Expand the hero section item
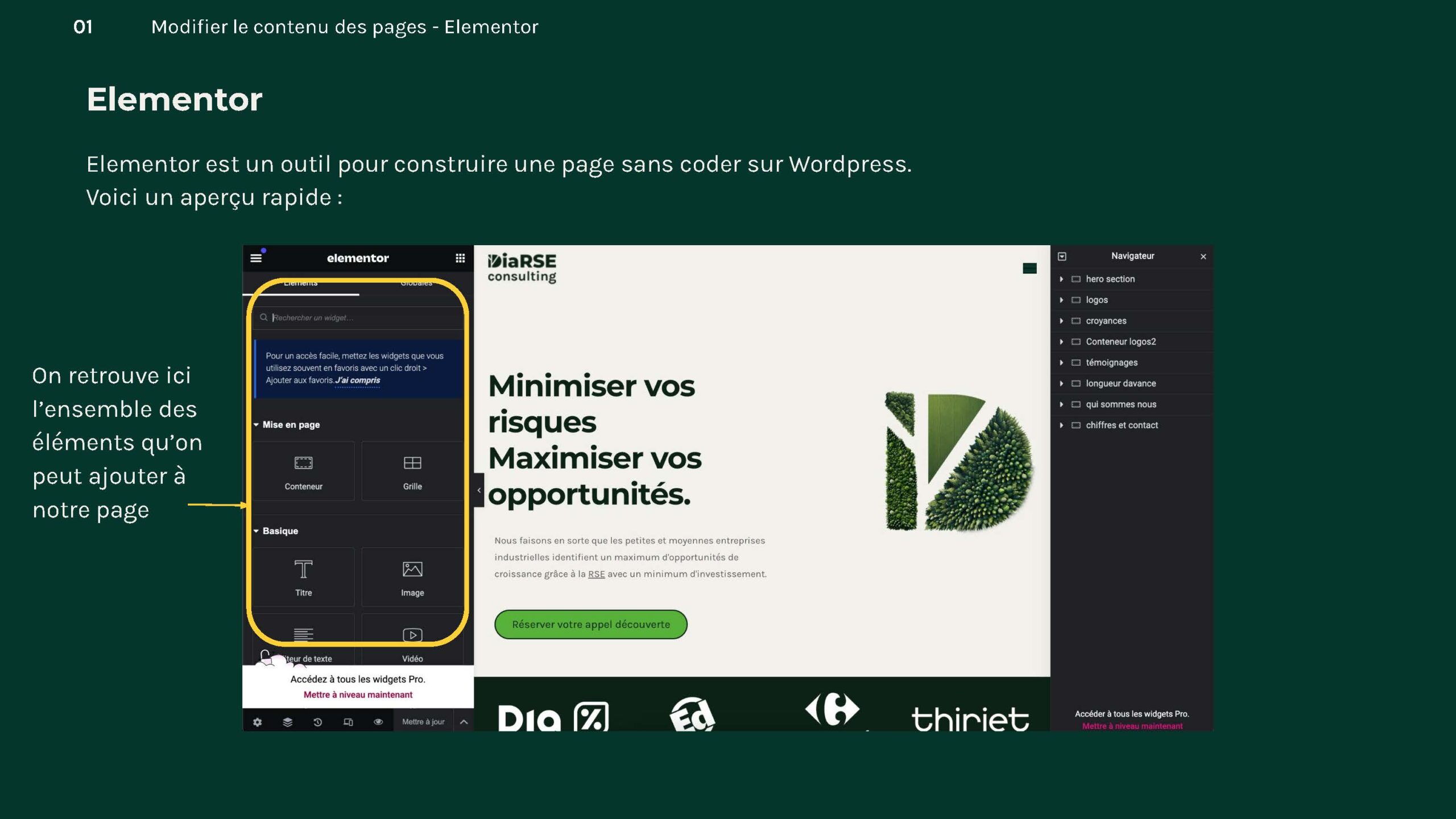 [1061, 279]
